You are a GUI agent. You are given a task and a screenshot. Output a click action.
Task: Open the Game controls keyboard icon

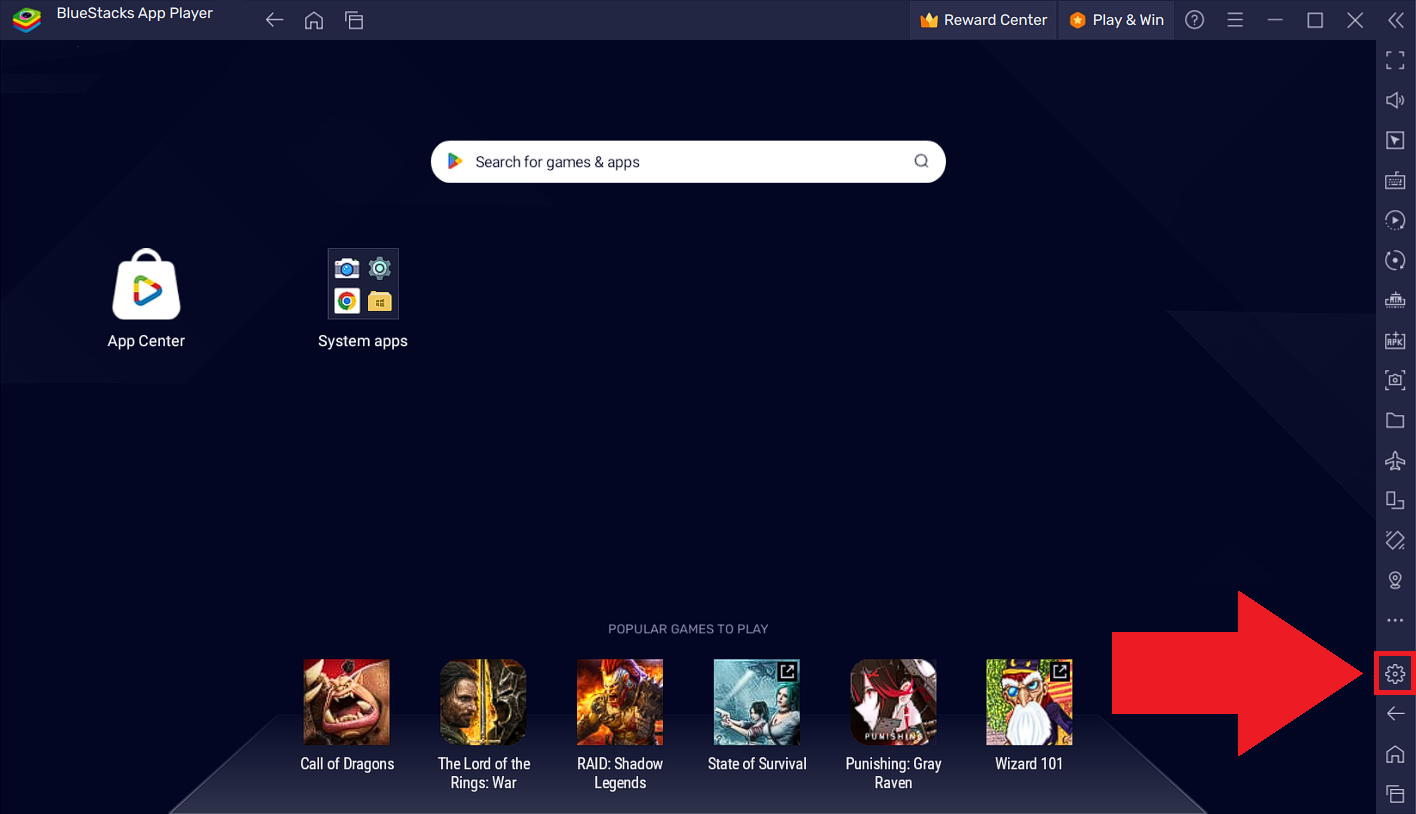point(1395,180)
